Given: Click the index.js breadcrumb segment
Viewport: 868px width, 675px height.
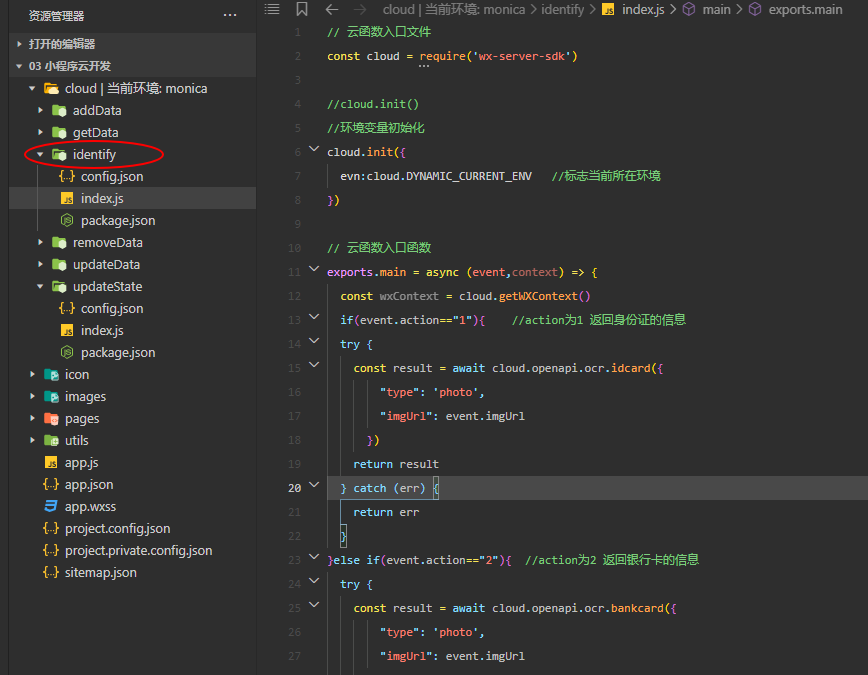Looking at the screenshot, I should pos(643,9).
